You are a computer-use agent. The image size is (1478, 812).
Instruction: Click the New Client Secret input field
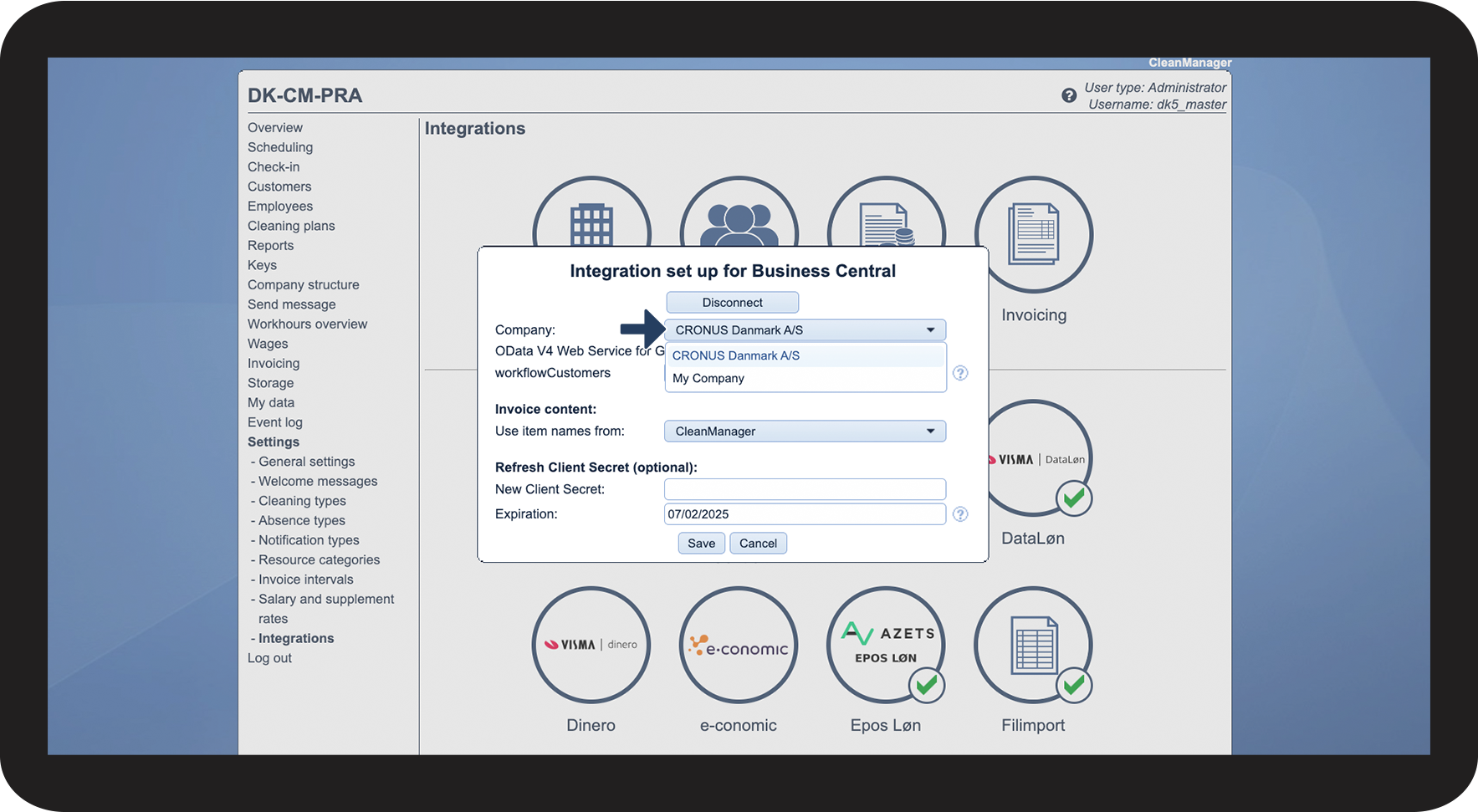click(x=805, y=489)
